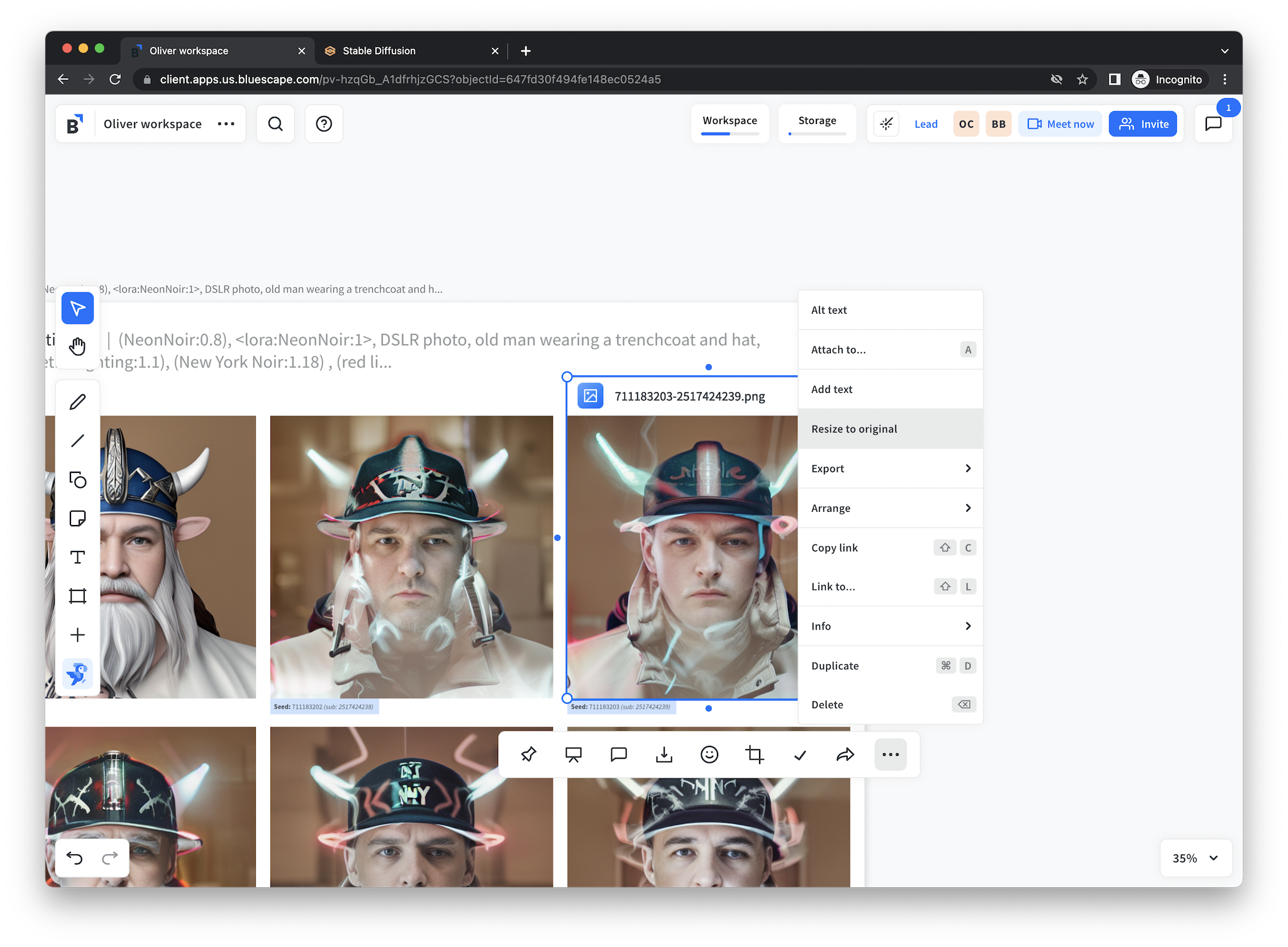Select the Hand pan tool

[77, 346]
